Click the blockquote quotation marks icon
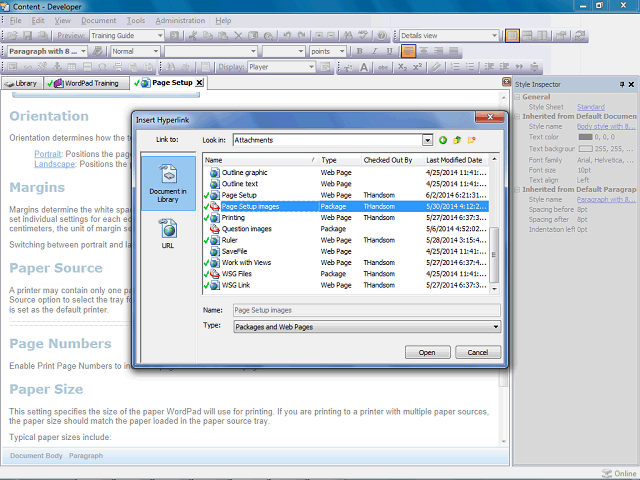The height and width of the screenshot is (480, 640). (x=519, y=67)
